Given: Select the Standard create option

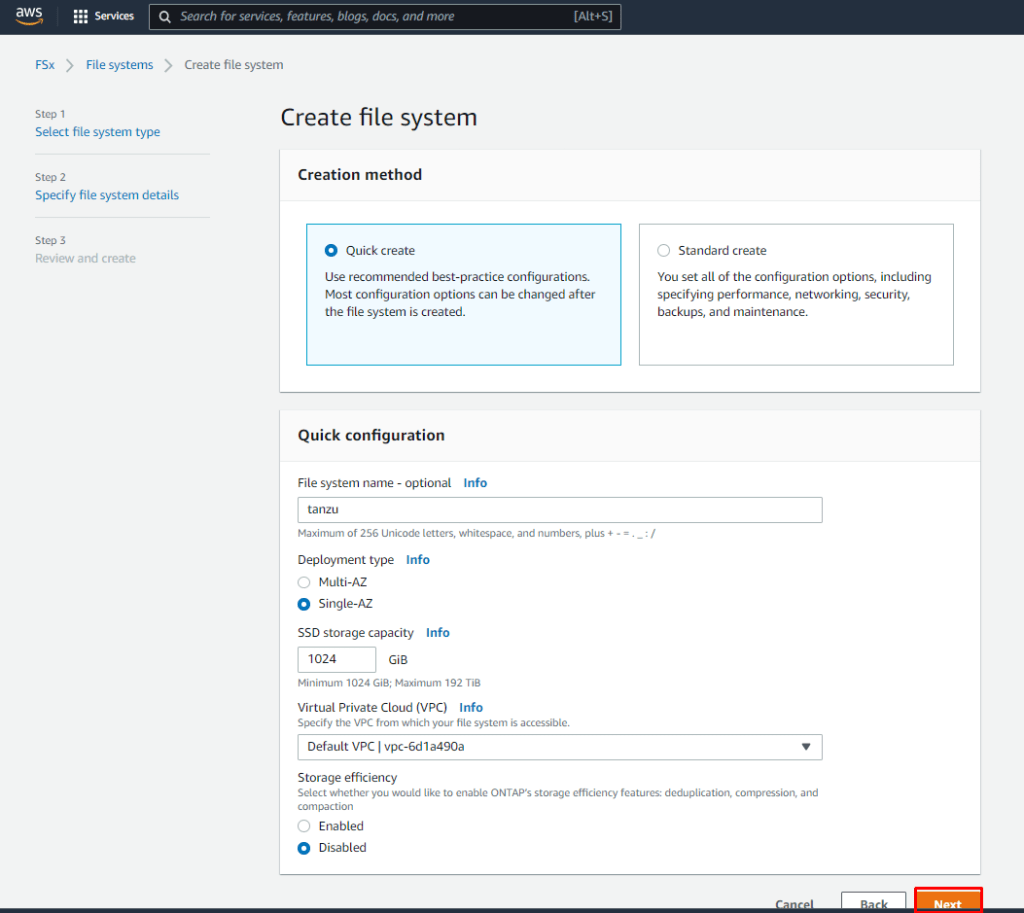Looking at the screenshot, I should pyautogui.click(x=664, y=250).
